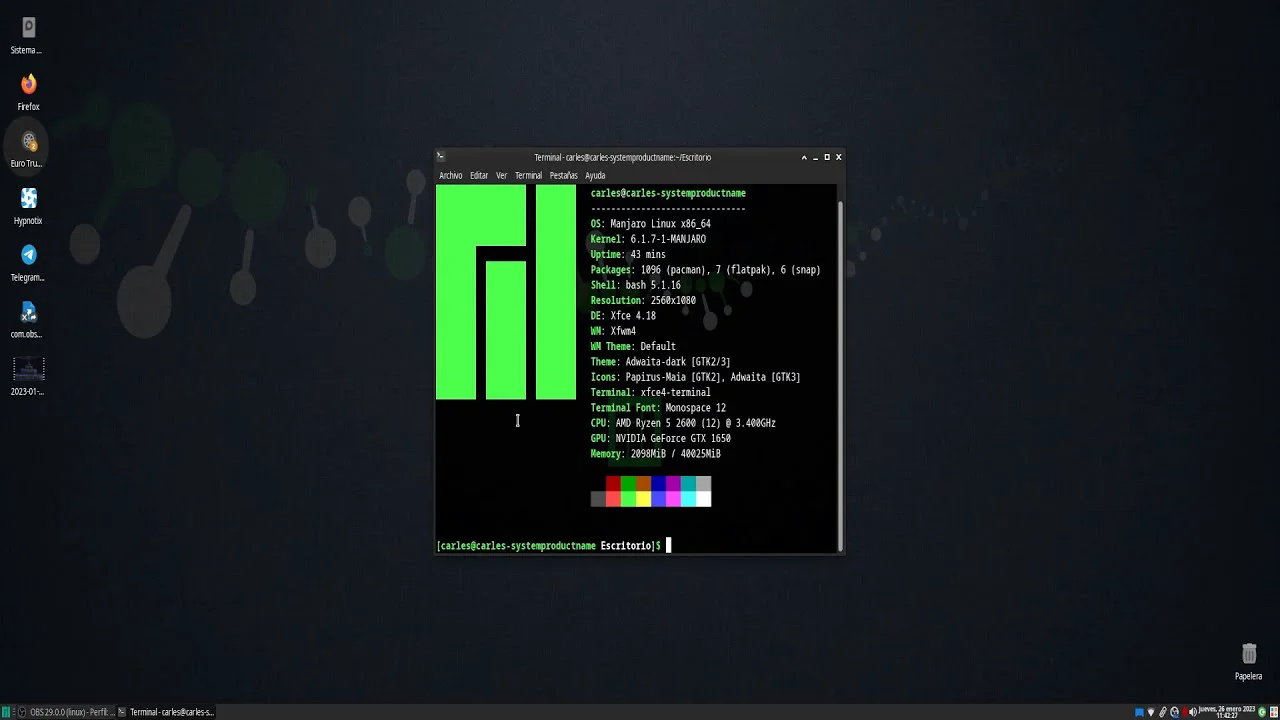Click the terminal window menu icon

pyautogui.click(x=441, y=157)
